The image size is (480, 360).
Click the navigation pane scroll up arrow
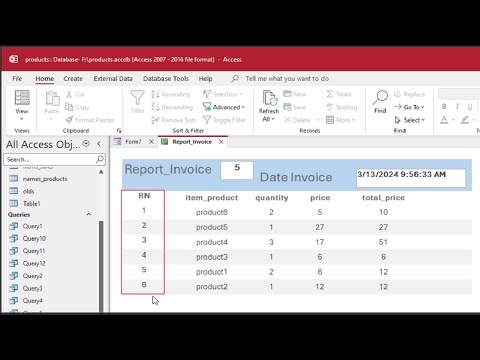pos(101,172)
